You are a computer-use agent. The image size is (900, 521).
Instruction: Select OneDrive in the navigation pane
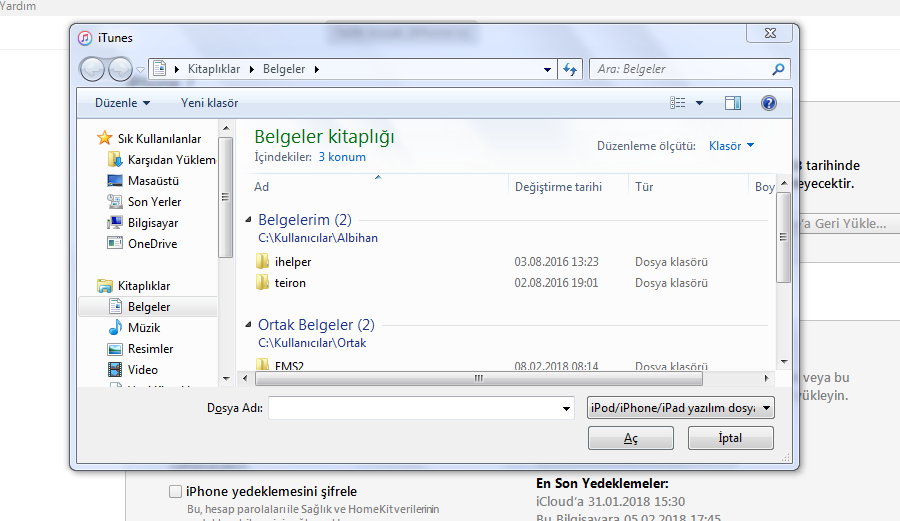click(x=151, y=244)
